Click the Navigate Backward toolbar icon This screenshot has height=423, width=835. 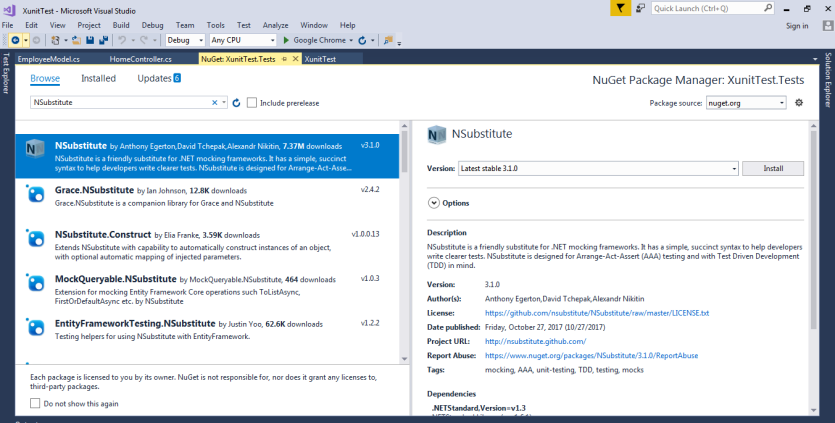(x=14, y=40)
